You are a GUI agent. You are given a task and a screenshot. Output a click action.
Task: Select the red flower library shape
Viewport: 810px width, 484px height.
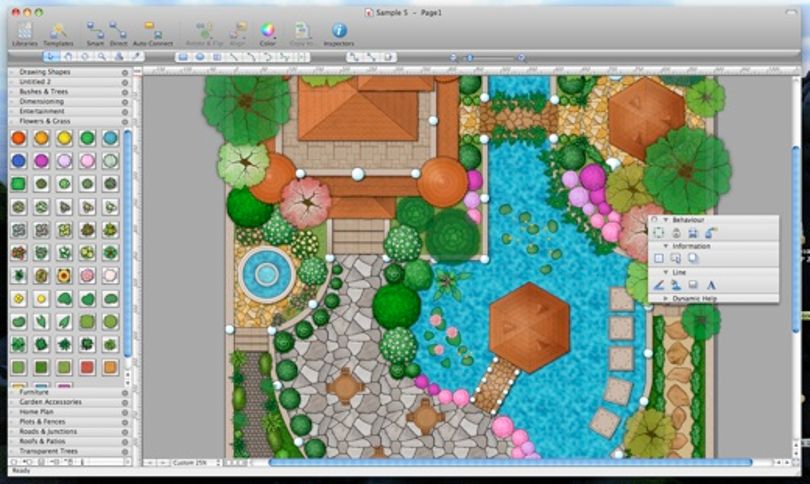(19, 138)
